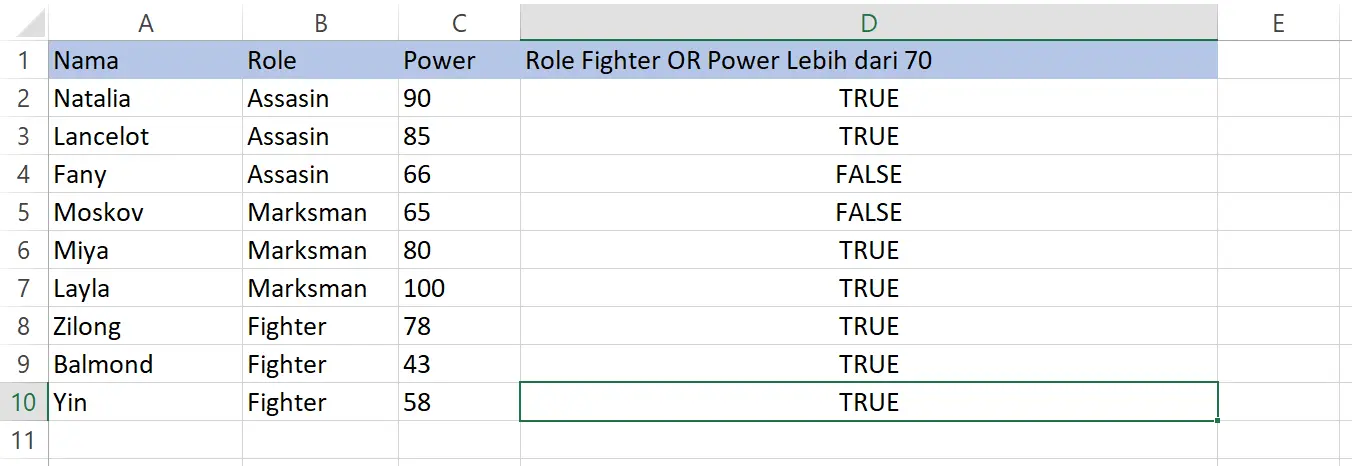Click the 'Role Fighter OR Power Lebih dari 70' cell
The width and height of the screenshot is (1352, 466).
click(869, 60)
